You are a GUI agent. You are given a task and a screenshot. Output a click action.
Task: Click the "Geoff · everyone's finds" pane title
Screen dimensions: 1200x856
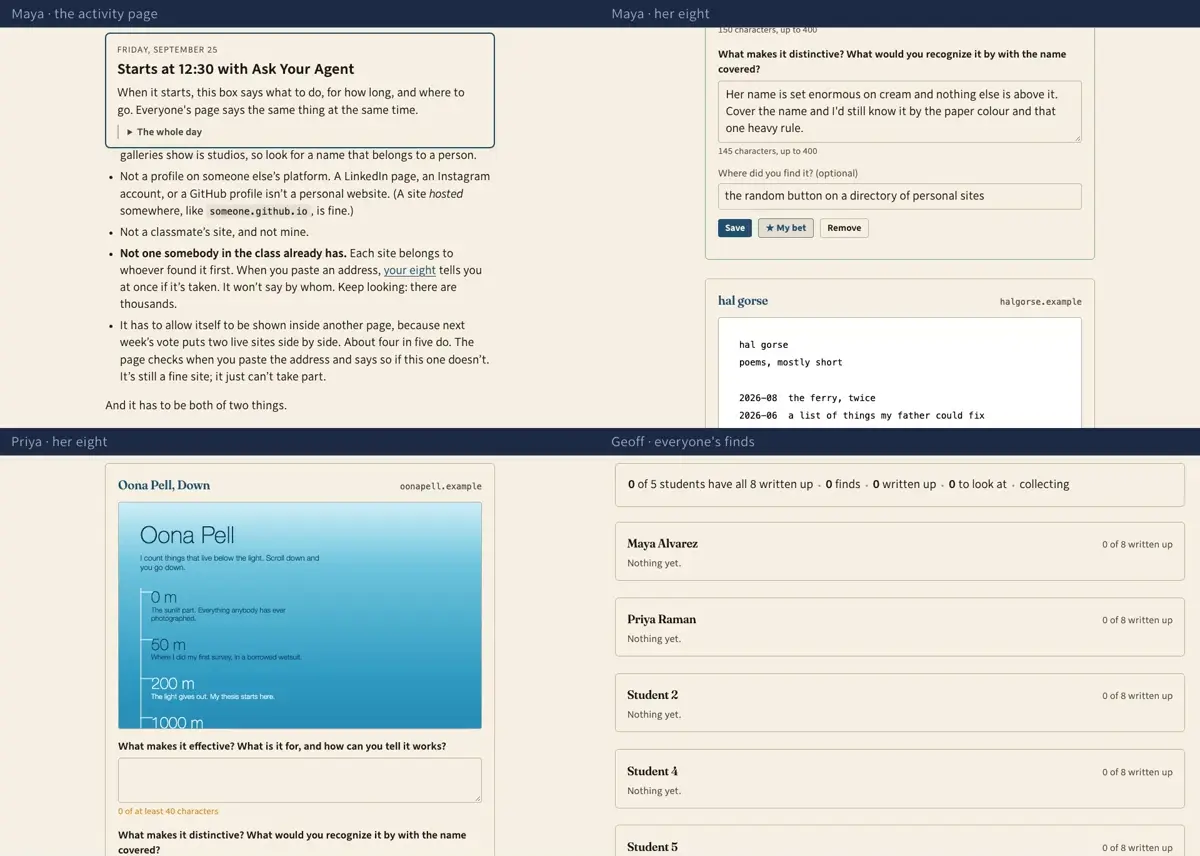pyautogui.click(x=683, y=442)
